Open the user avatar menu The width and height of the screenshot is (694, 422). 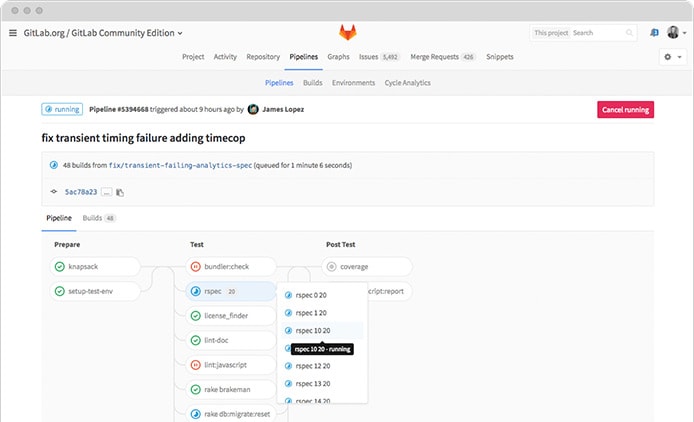tap(677, 32)
